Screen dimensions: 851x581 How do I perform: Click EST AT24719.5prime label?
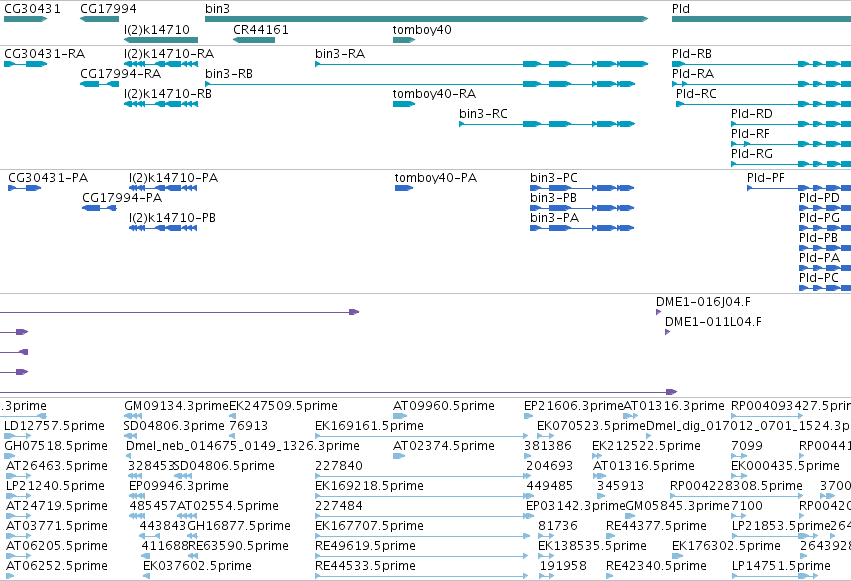pyautogui.click(x=57, y=507)
